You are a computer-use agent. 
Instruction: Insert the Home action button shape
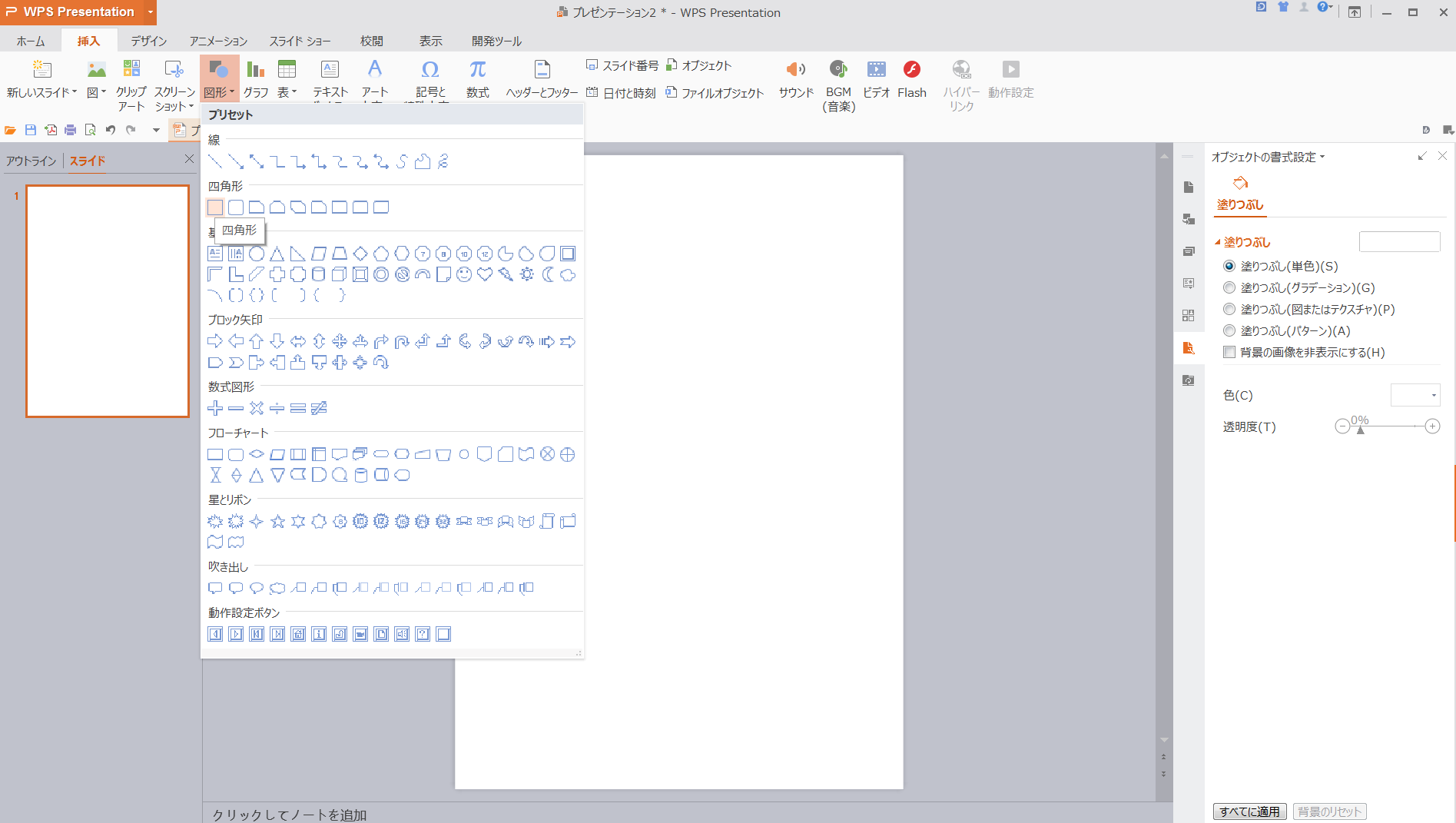[298, 634]
